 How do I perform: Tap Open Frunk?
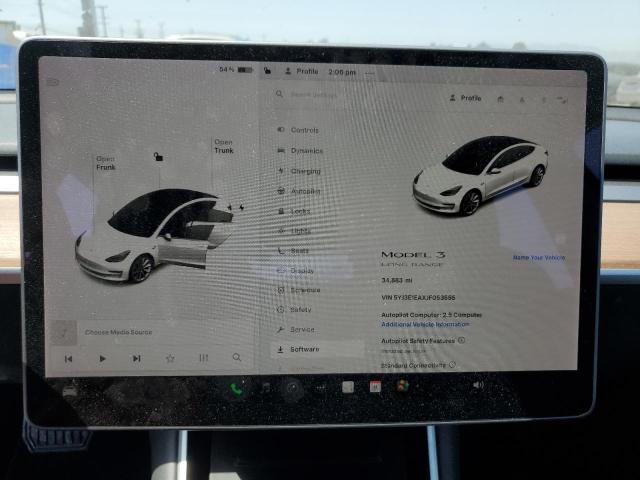click(106, 163)
